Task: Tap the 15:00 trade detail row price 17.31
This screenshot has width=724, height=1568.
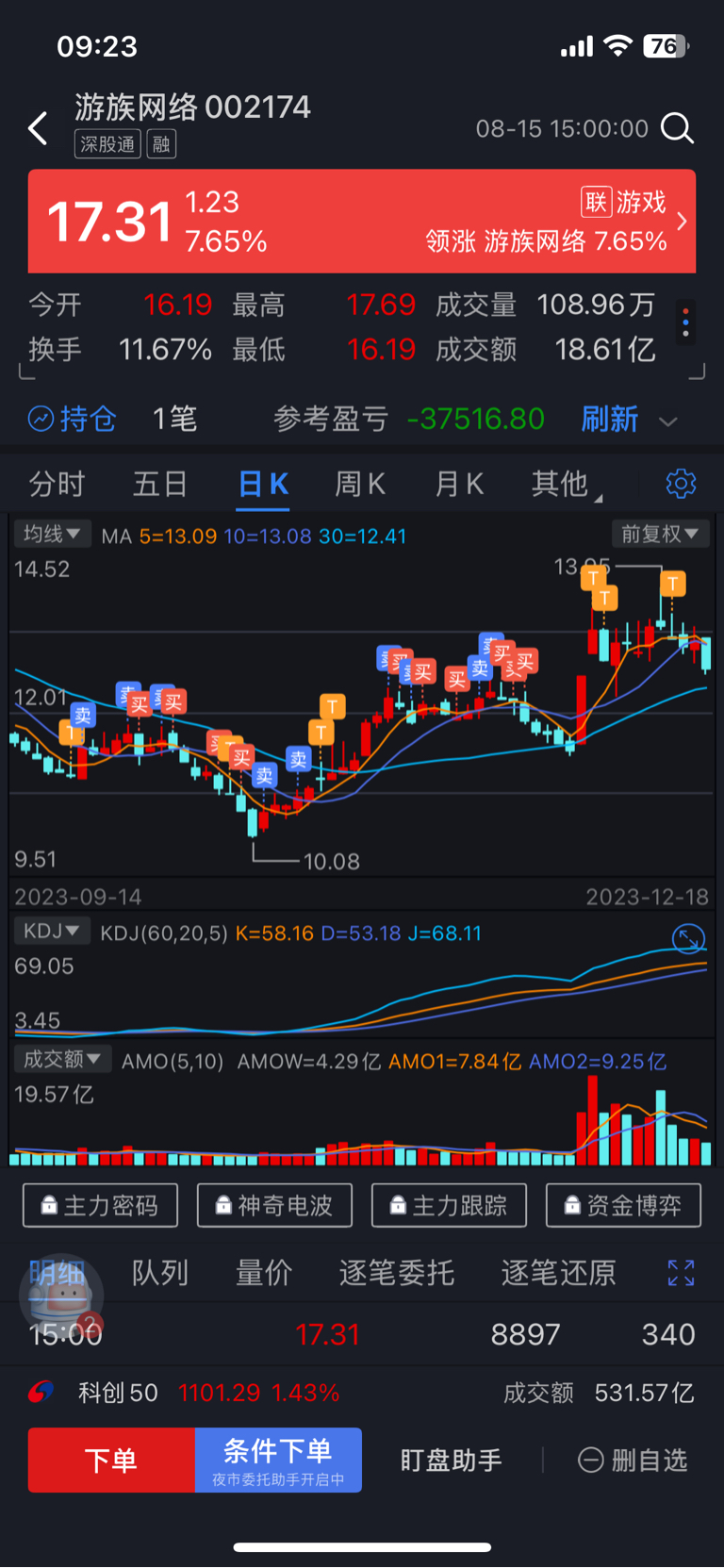Action: click(x=327, y=1334)
